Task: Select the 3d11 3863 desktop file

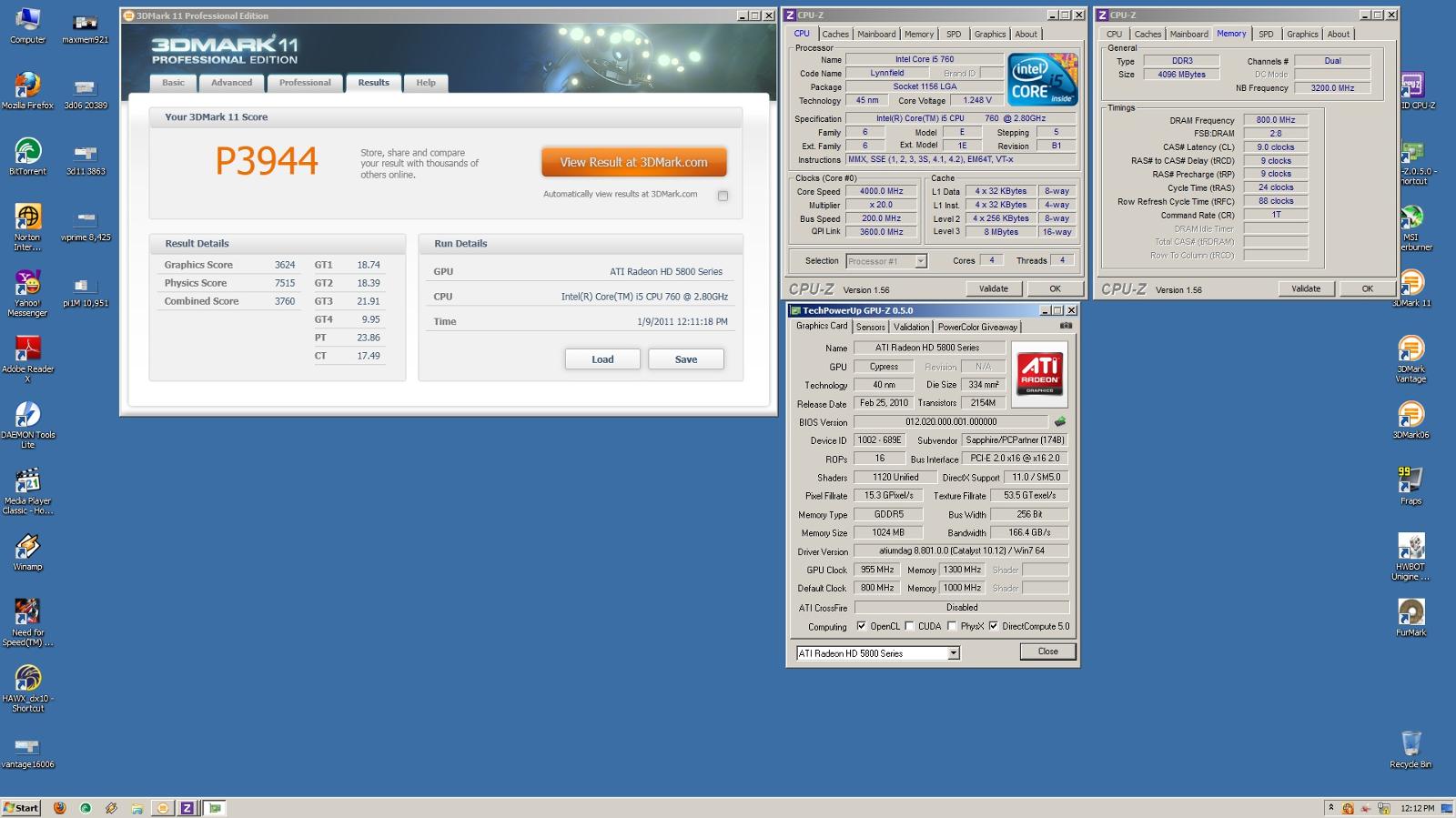Action: pos(86,158)
